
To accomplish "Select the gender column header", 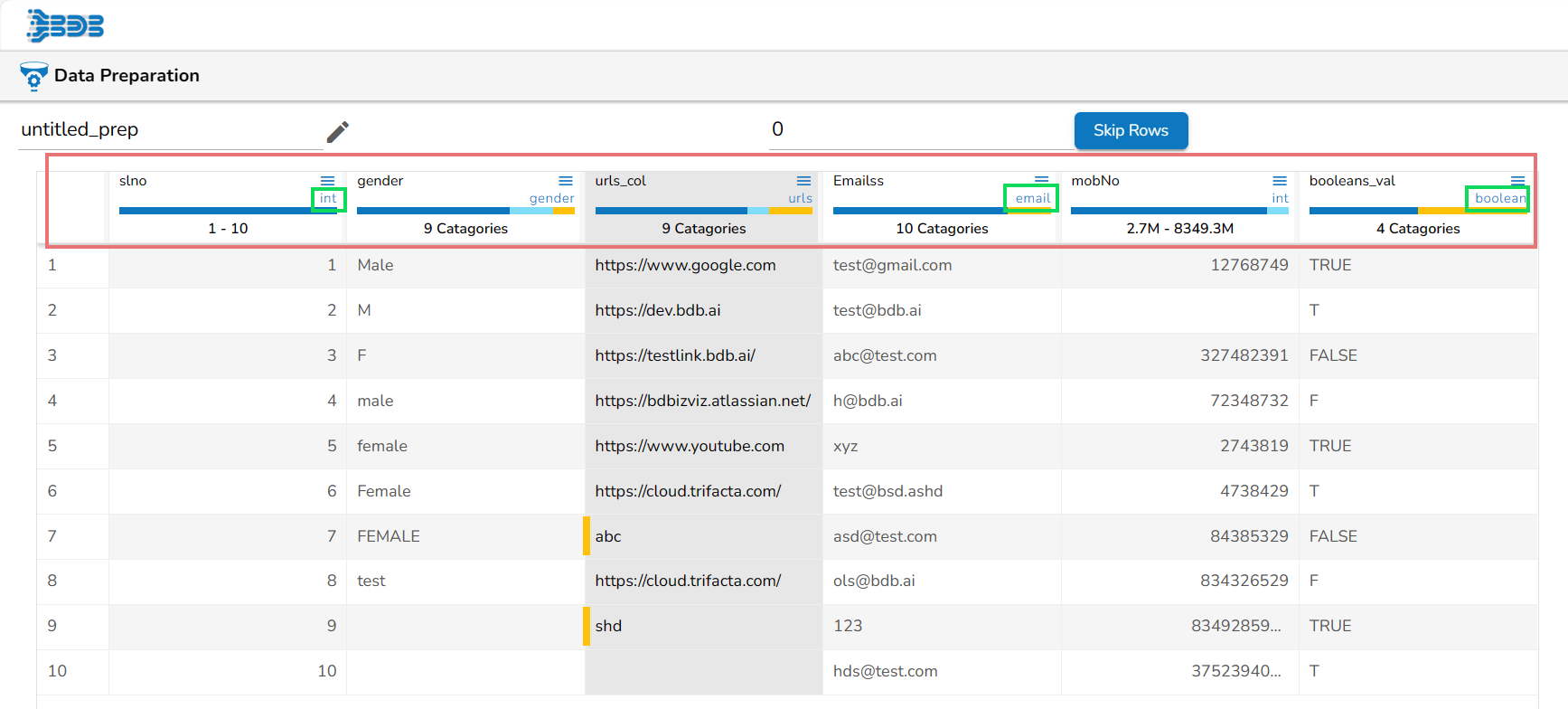I will click(380, 181).
